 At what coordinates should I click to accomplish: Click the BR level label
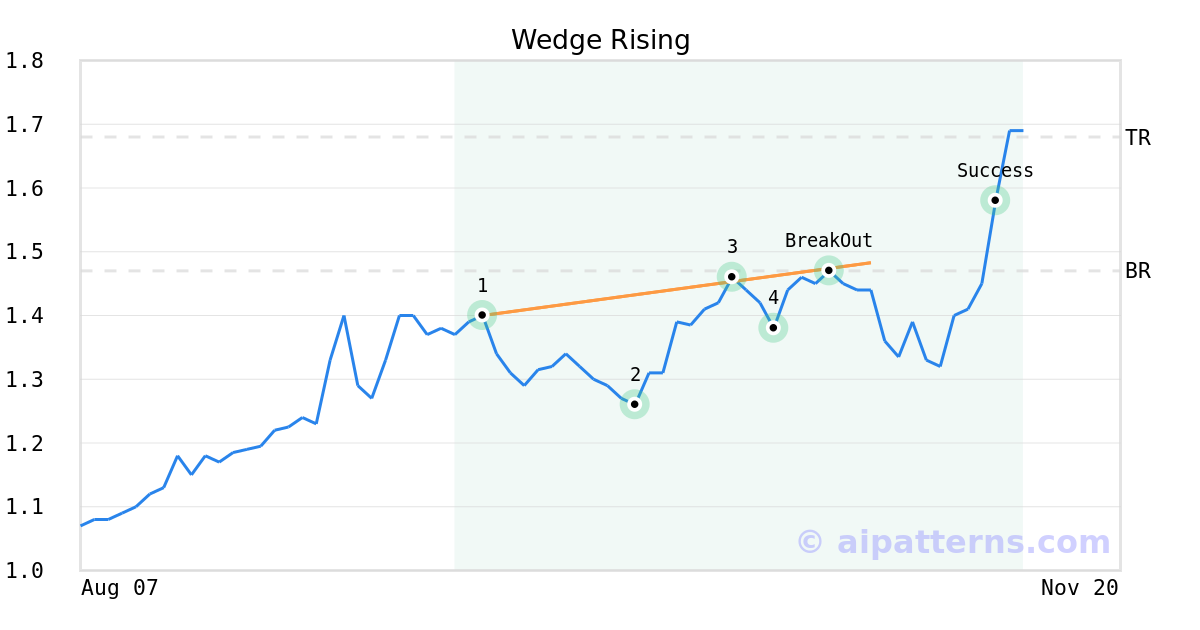[1138, 271]
